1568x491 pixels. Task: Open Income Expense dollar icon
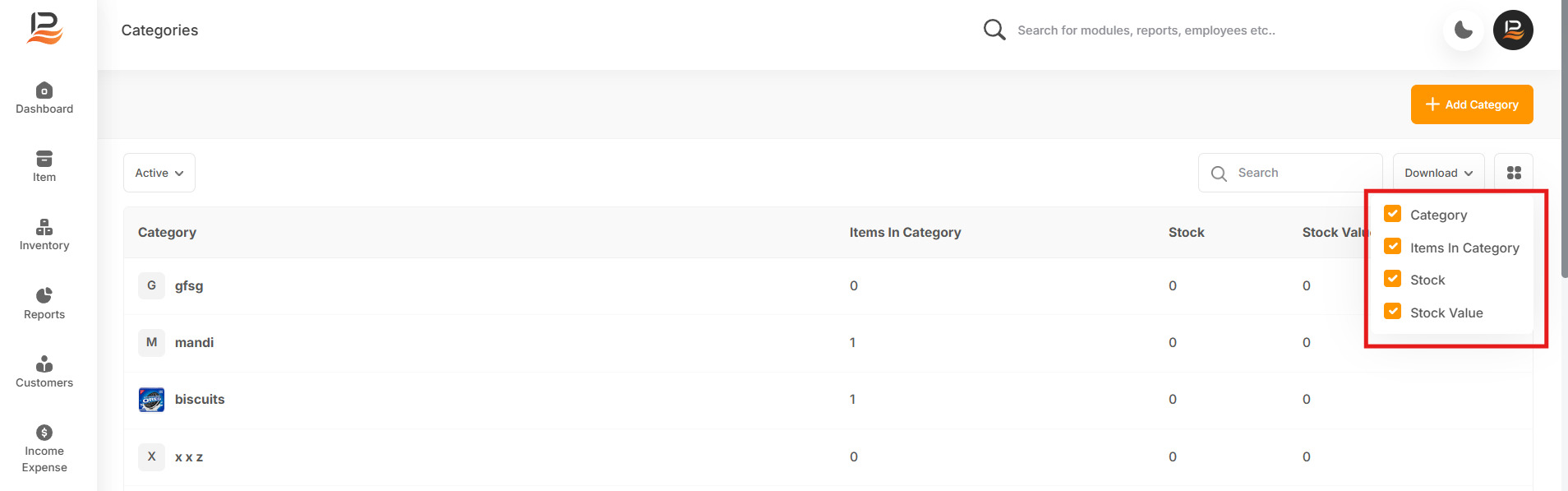tap(44, 433)
